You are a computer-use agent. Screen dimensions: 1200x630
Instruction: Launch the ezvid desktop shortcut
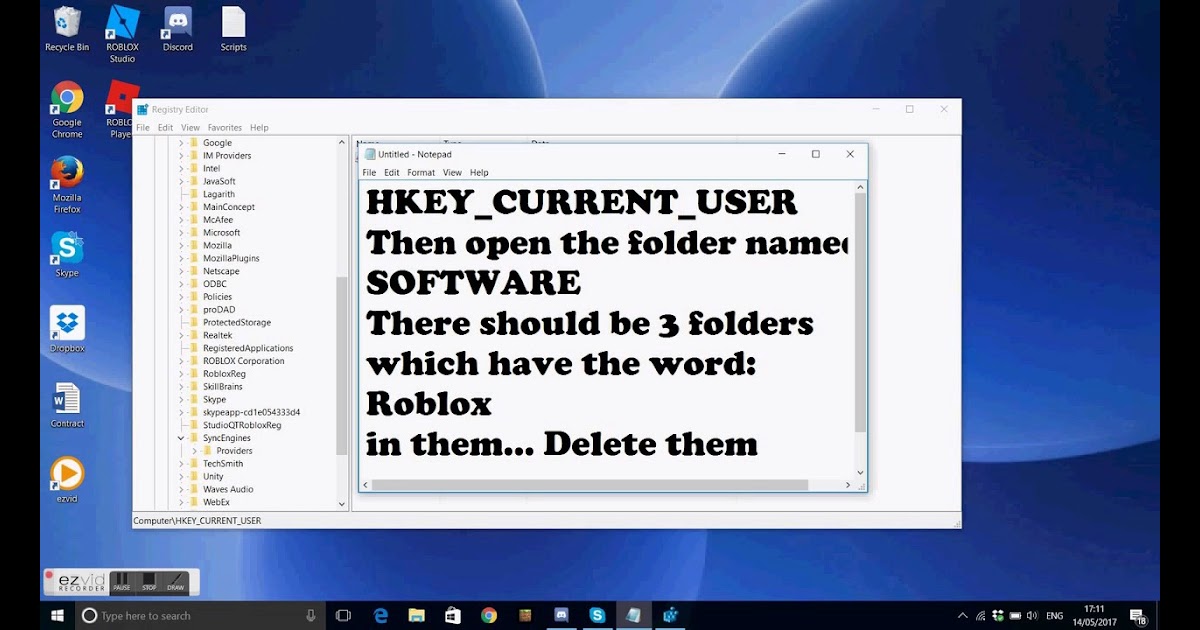[67, 480]
